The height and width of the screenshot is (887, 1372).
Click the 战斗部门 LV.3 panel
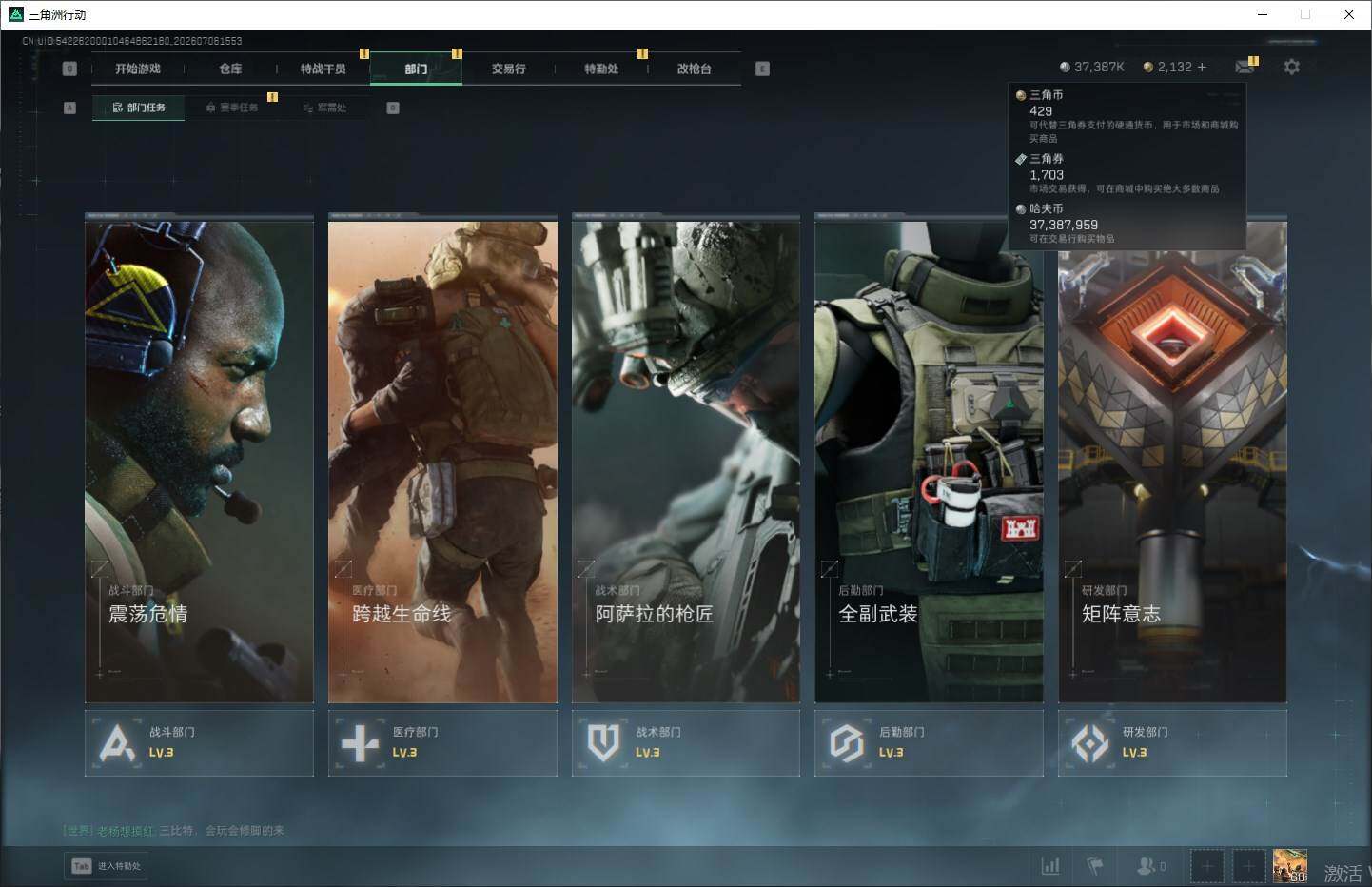[x=199, y=742]
